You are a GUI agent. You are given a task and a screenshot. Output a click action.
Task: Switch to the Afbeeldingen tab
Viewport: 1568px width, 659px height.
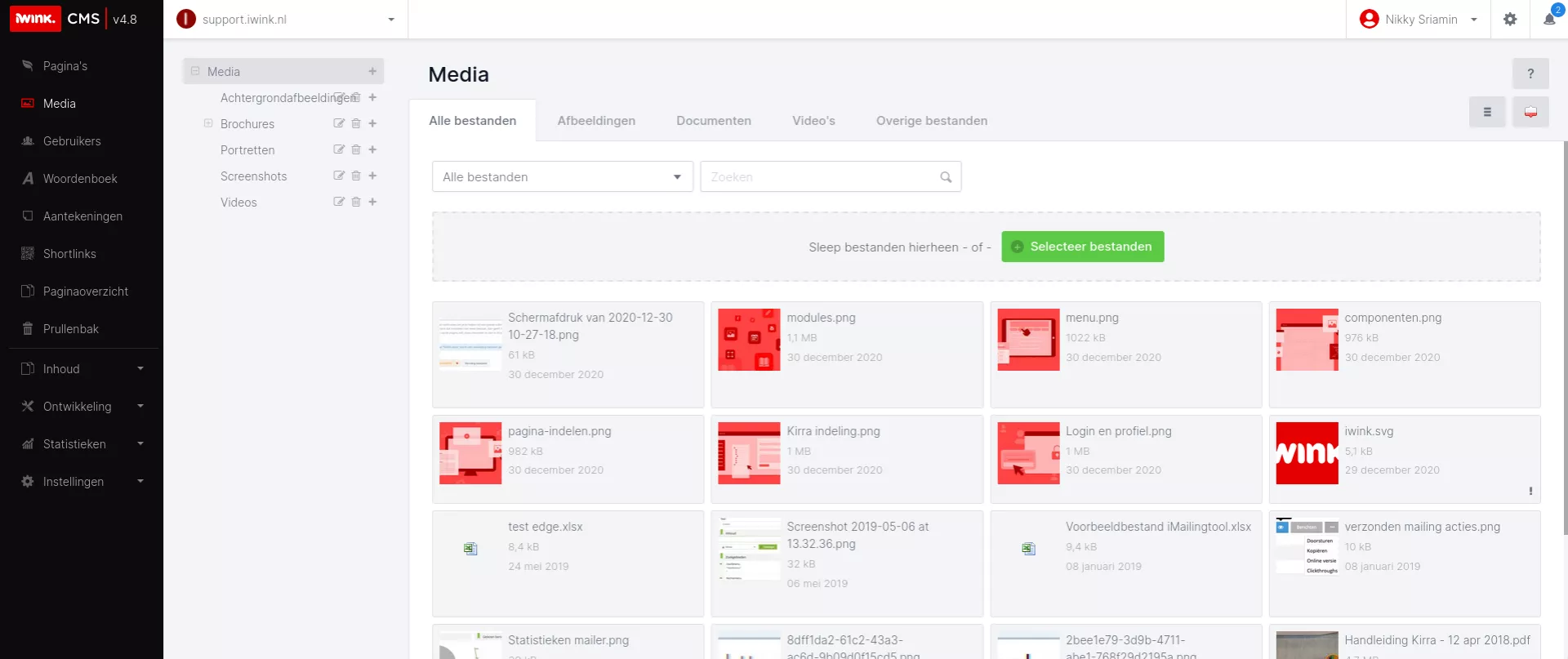click(x=596, y=121)
